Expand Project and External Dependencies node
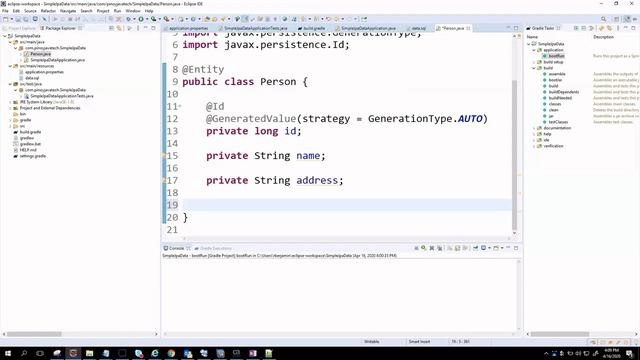This screenshot has width=640, height=360. 10,108
